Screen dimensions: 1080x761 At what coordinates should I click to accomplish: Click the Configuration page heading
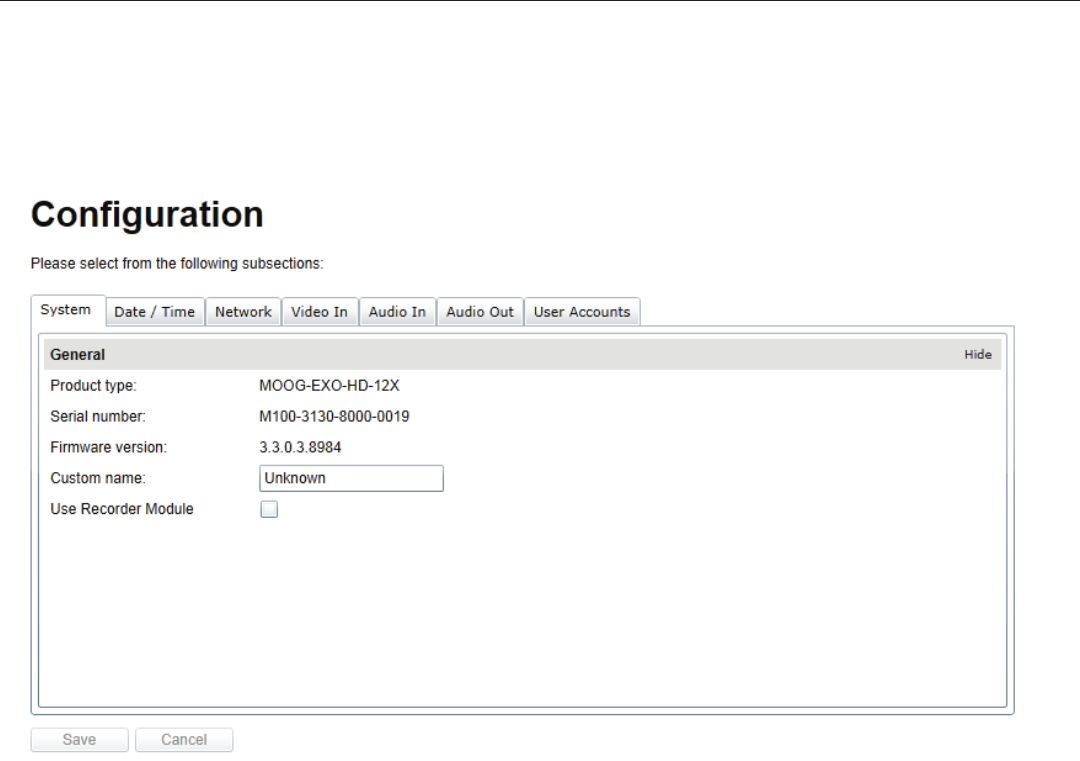click(147, 214)
